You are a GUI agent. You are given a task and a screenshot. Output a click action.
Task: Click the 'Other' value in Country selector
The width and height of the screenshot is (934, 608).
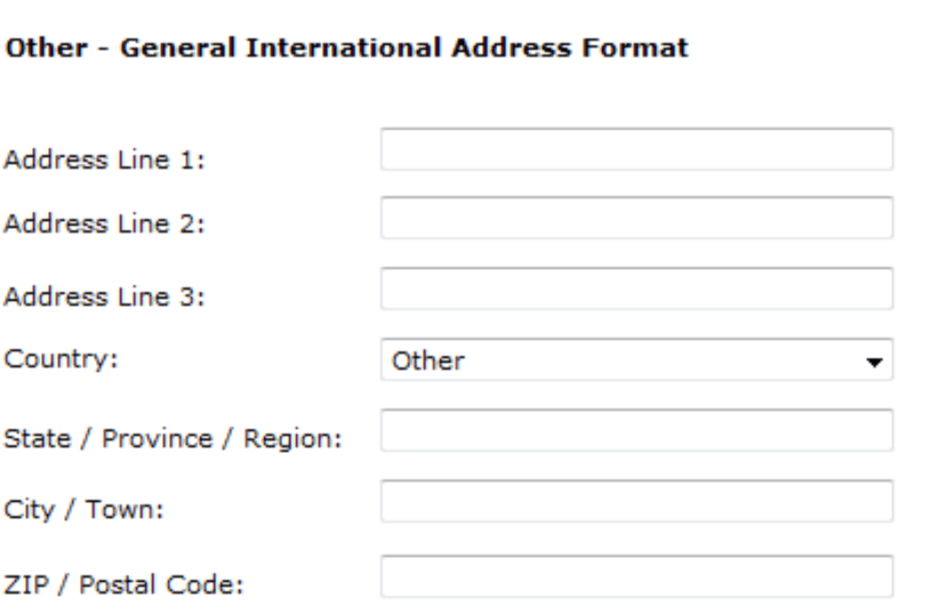[428, 361]
